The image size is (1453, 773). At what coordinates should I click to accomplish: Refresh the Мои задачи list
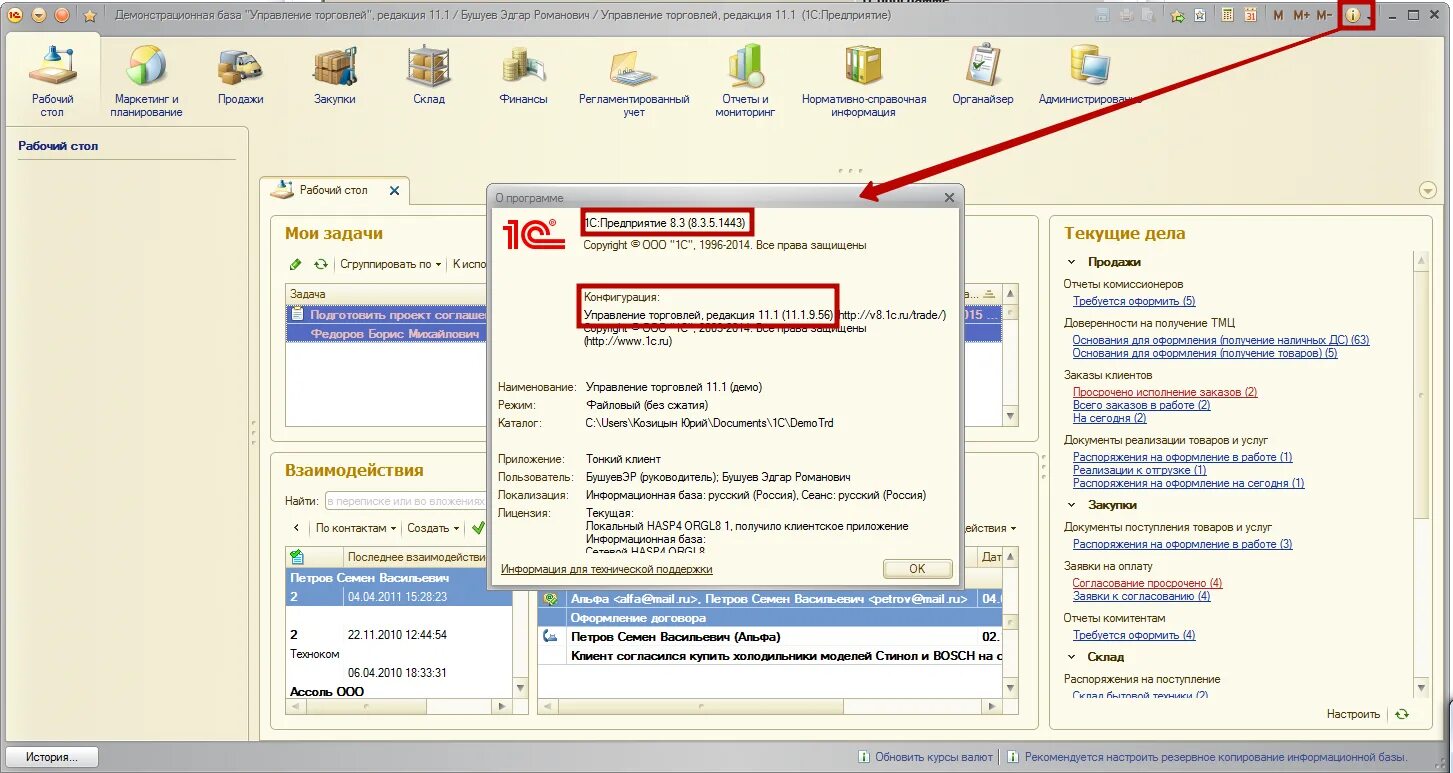320,264
